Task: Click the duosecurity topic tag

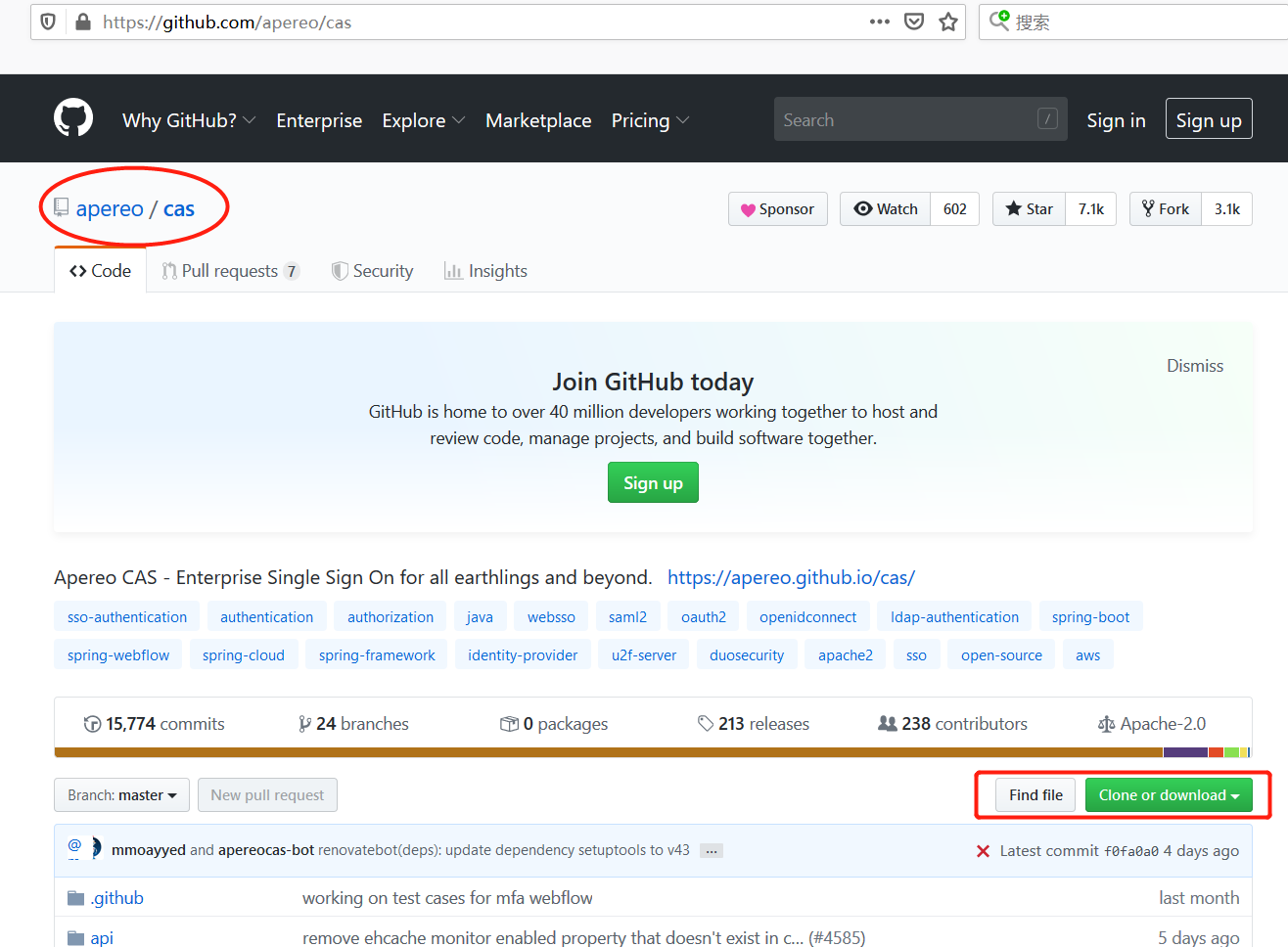Action: pos(747,655)
